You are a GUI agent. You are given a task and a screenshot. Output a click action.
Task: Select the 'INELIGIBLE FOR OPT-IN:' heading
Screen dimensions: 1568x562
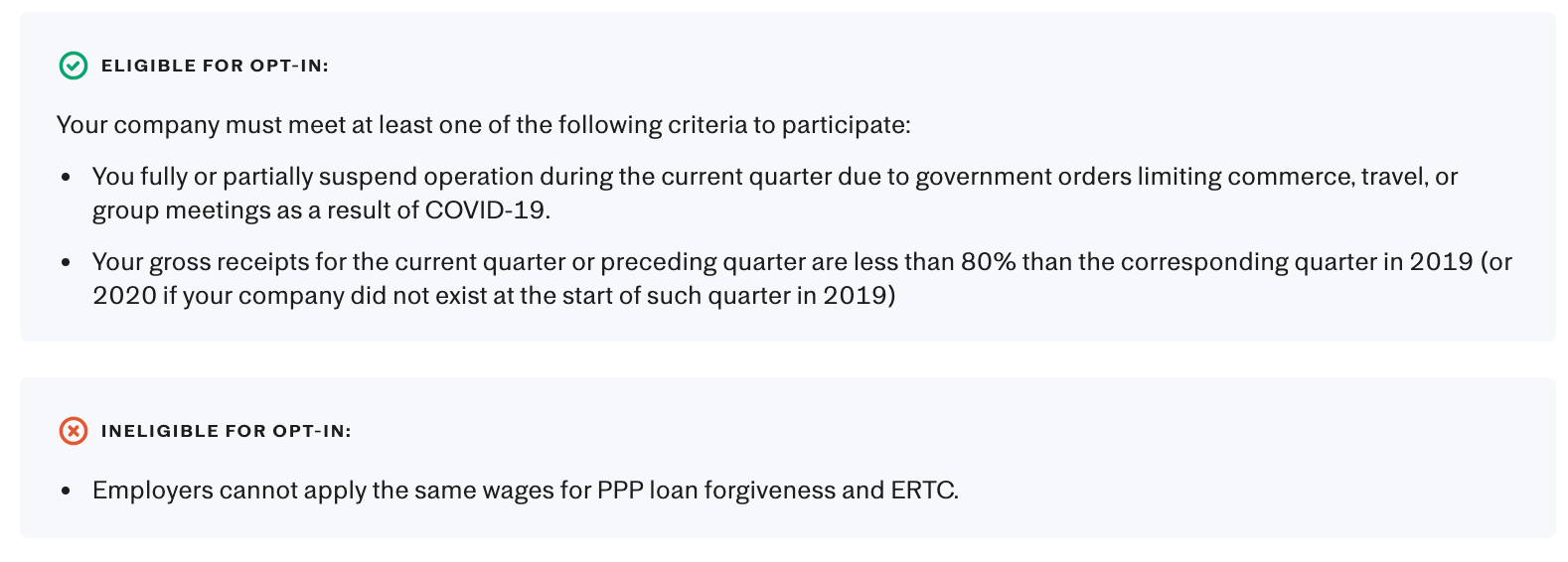[227, 431]
